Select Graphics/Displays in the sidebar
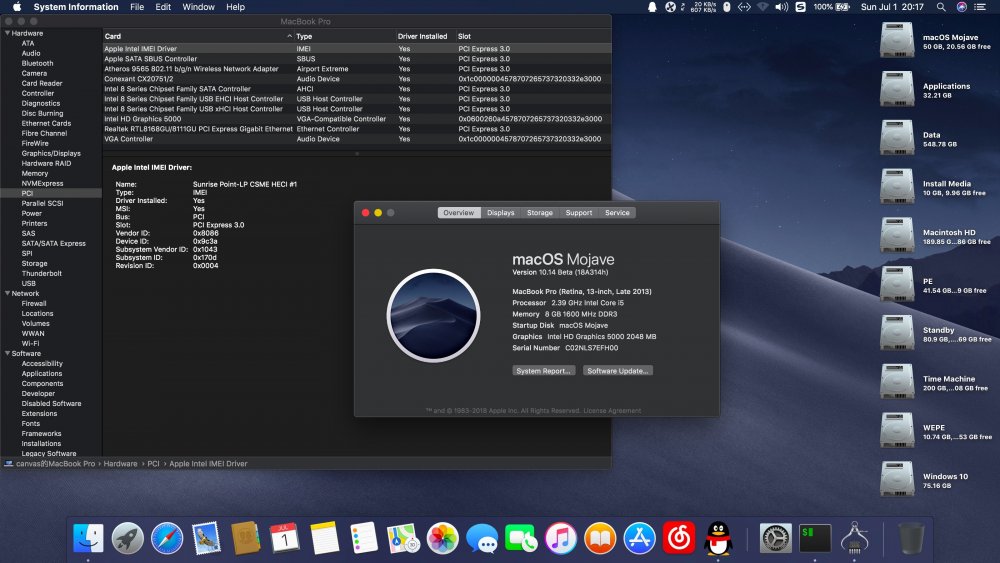1000x563 pixels. [51, 154]
